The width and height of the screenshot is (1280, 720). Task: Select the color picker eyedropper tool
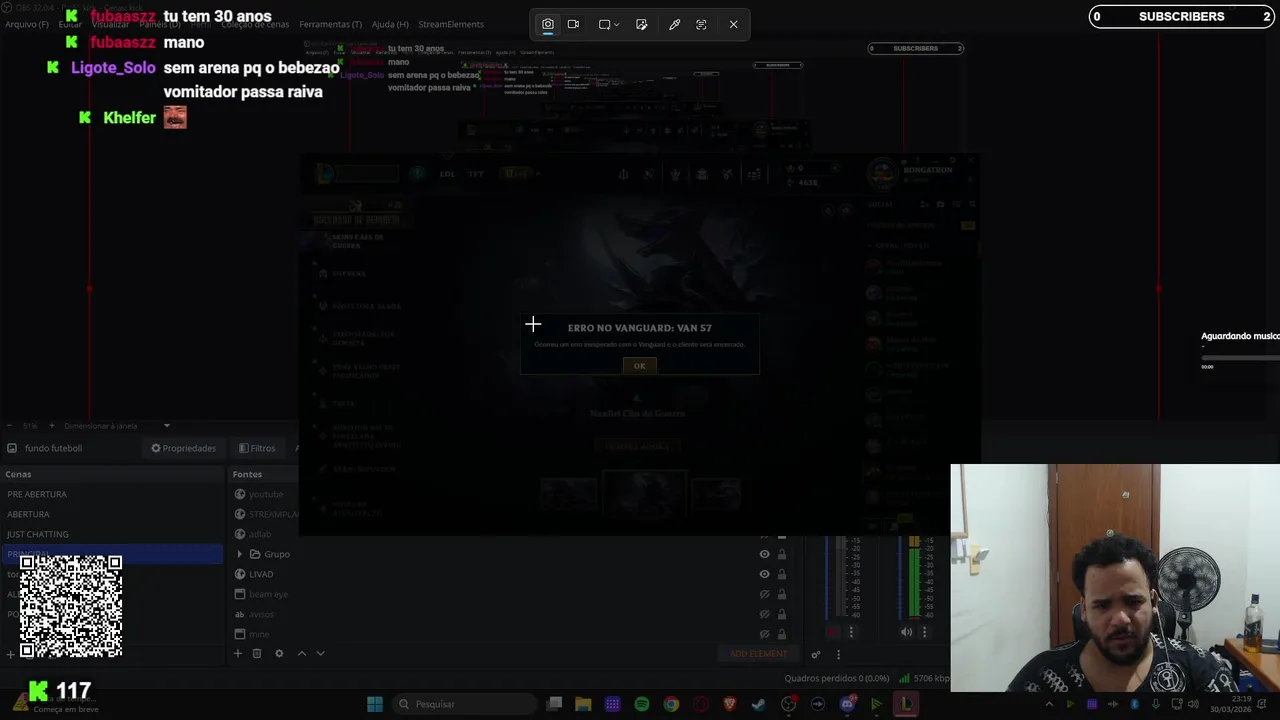[x=675, y=24]
